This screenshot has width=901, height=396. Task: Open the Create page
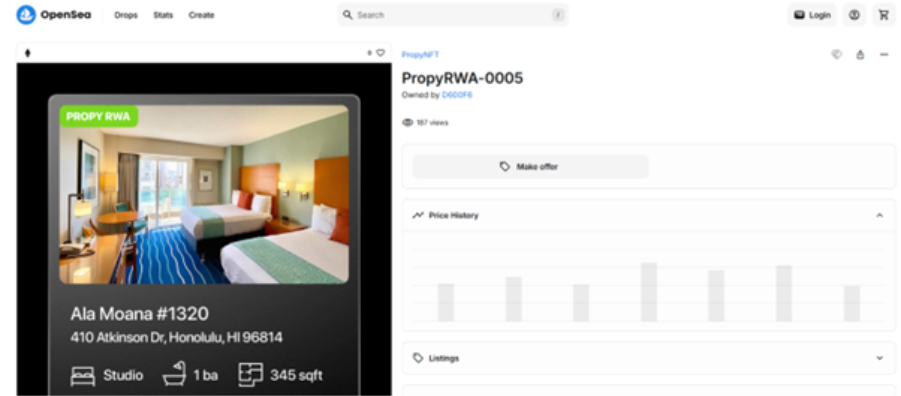pos(201,16)
